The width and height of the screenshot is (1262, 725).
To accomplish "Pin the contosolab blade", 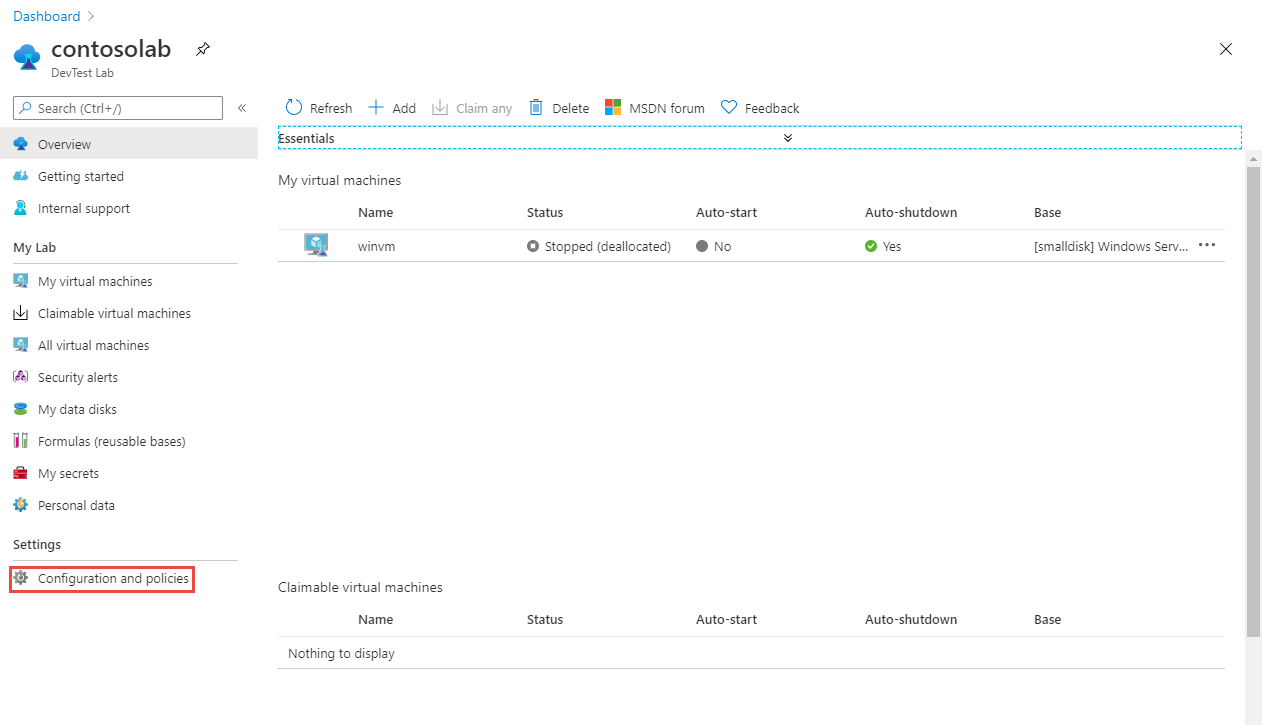I will [x=202, y=47].
